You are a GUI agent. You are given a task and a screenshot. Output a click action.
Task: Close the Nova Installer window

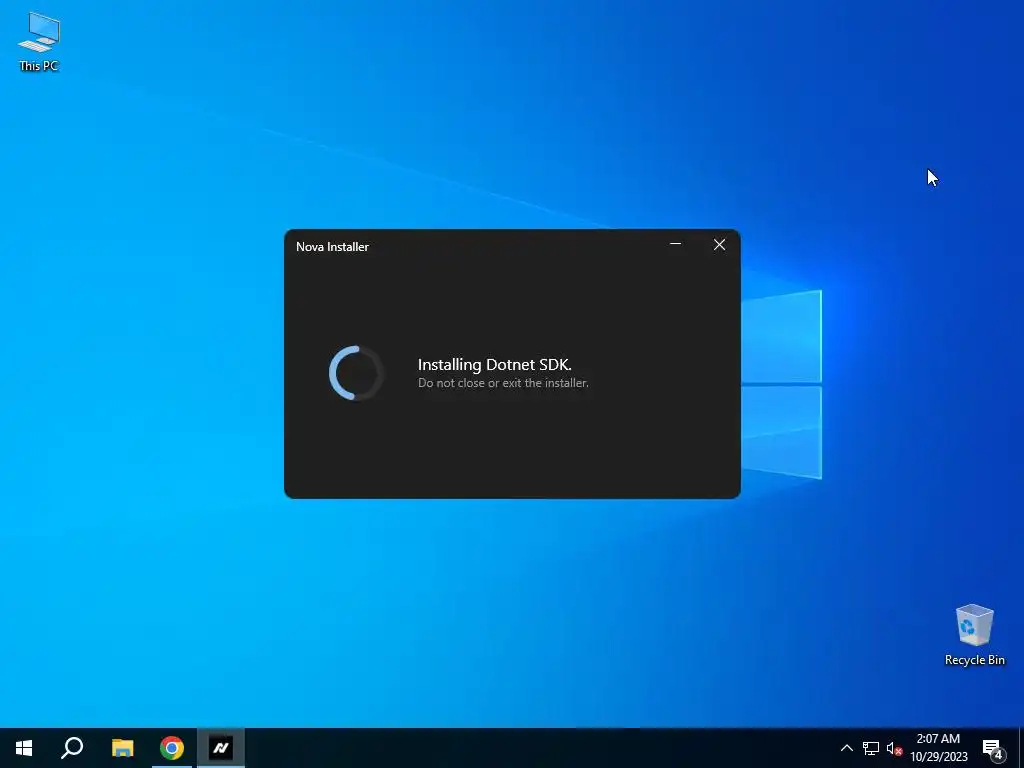(719, 244)
